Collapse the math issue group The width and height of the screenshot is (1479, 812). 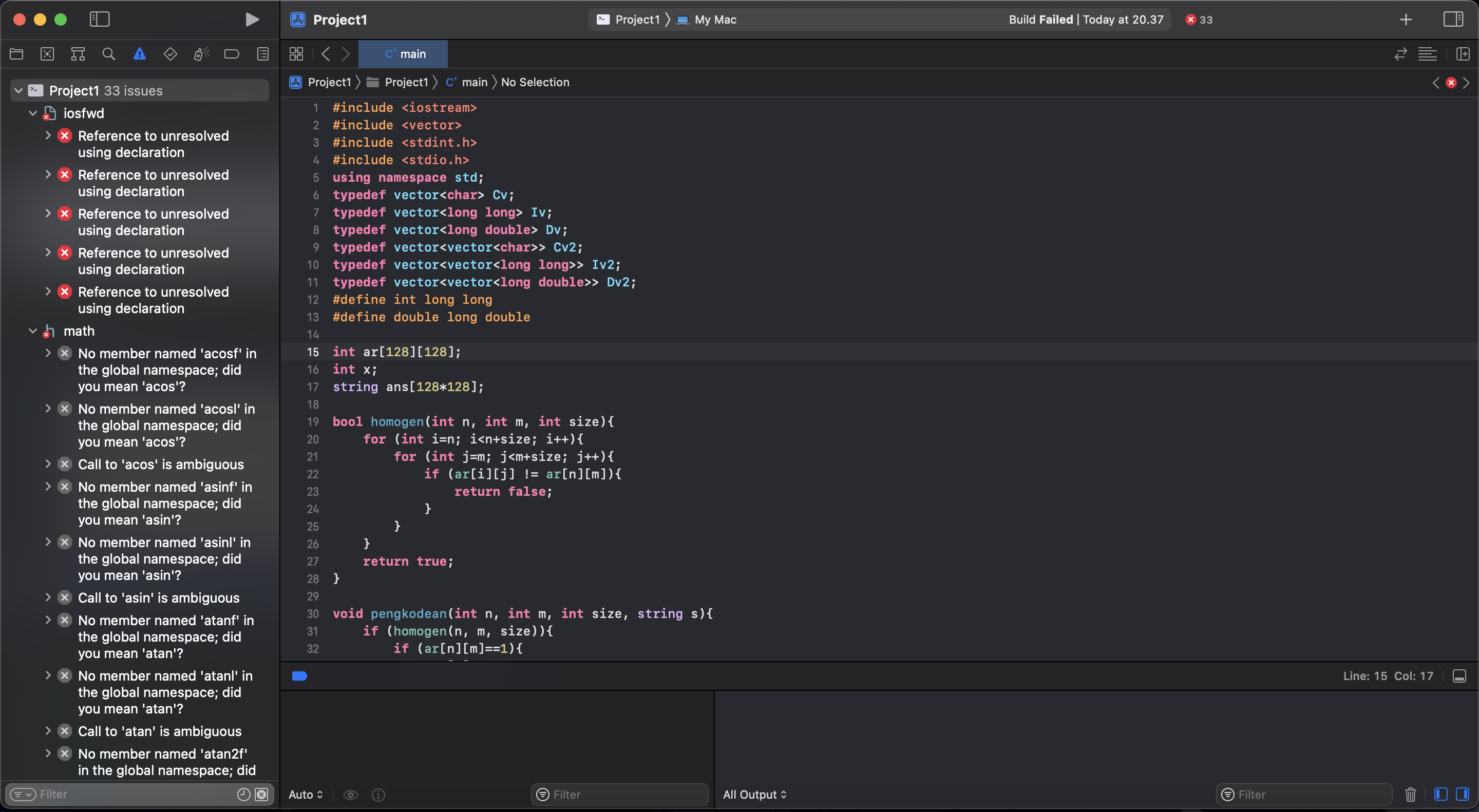pos(33,331)
